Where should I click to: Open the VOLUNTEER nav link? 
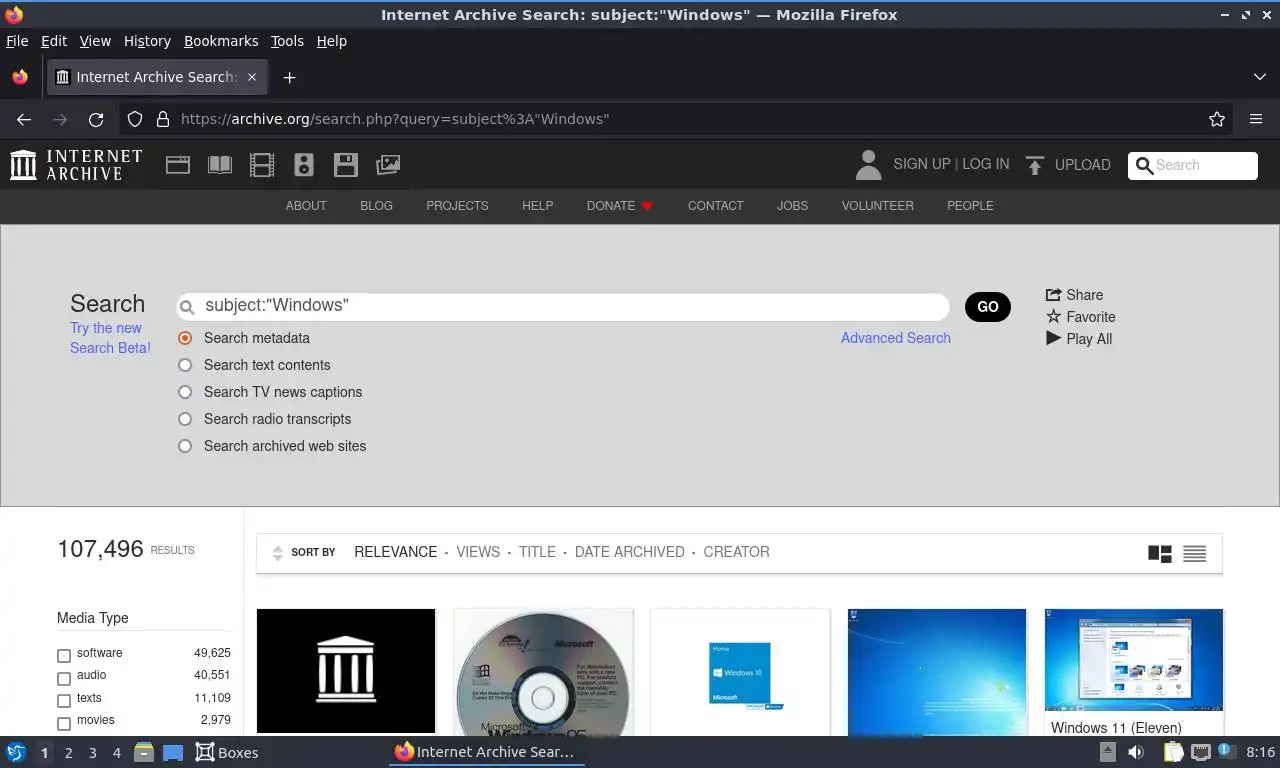(878, 206)
